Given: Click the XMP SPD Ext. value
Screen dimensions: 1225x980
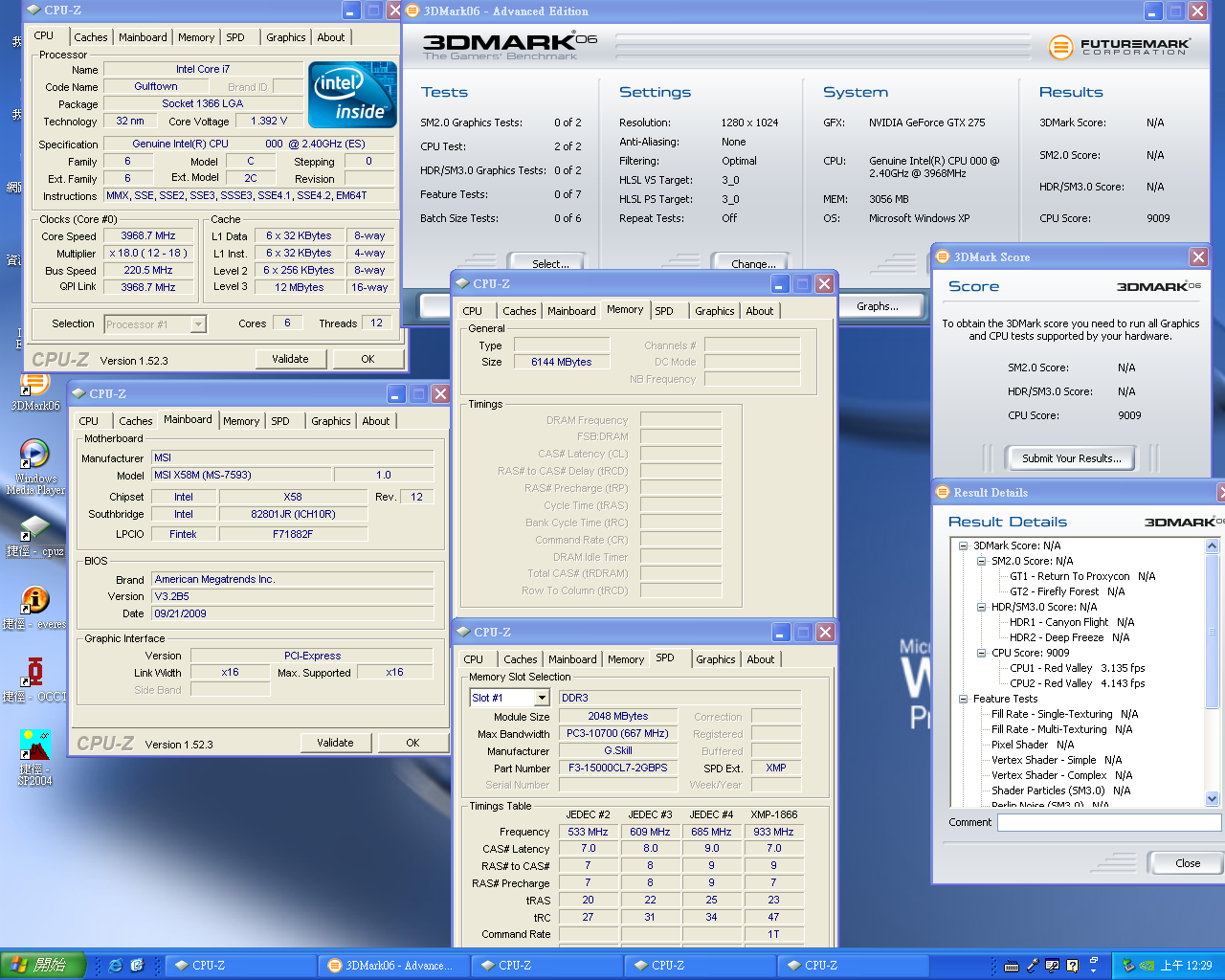Looking at the screenshot, I should pos(776,768).
